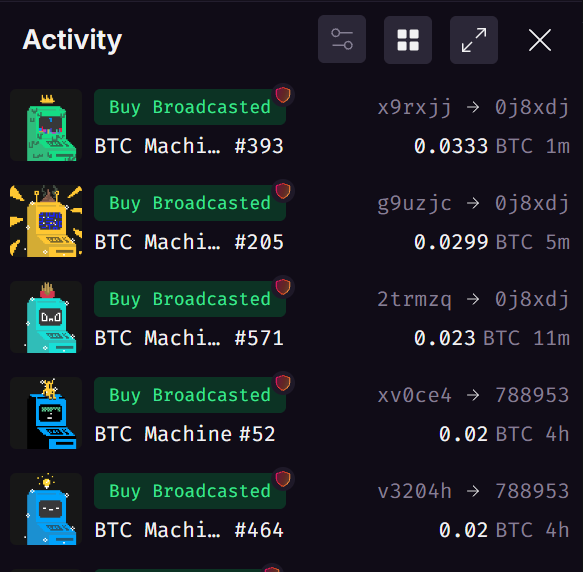Open buyer address 0j8xdj in #571 row

[532, 300]
